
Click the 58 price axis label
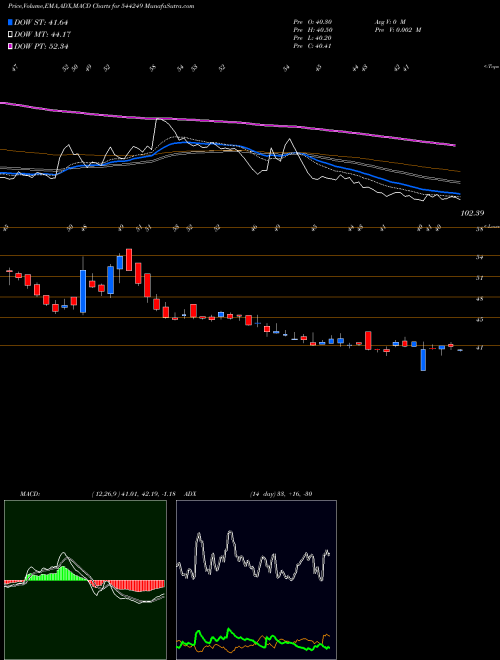coord(479,230)
